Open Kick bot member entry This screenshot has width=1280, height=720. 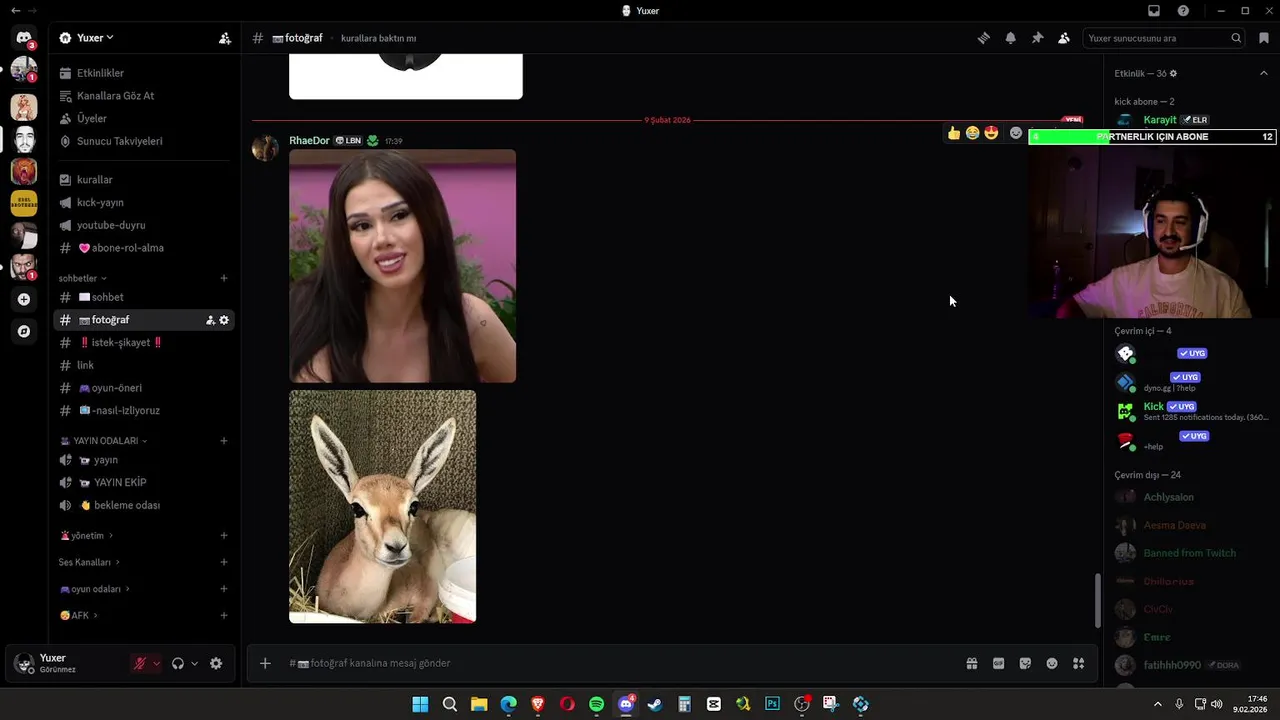[1190, 411]
